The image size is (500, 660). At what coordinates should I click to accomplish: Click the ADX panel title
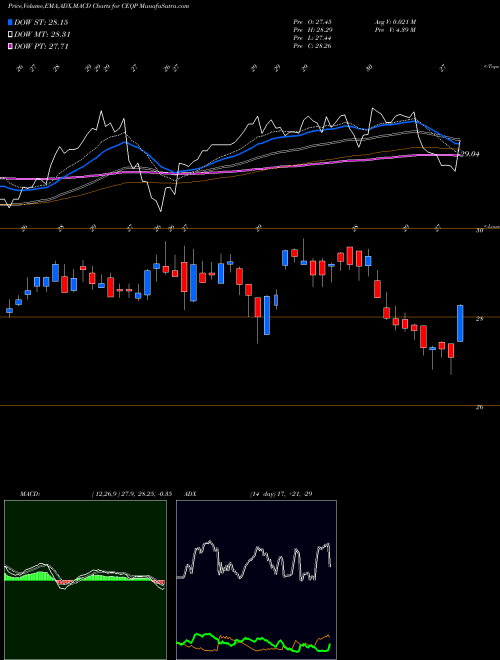coord(191,494)
